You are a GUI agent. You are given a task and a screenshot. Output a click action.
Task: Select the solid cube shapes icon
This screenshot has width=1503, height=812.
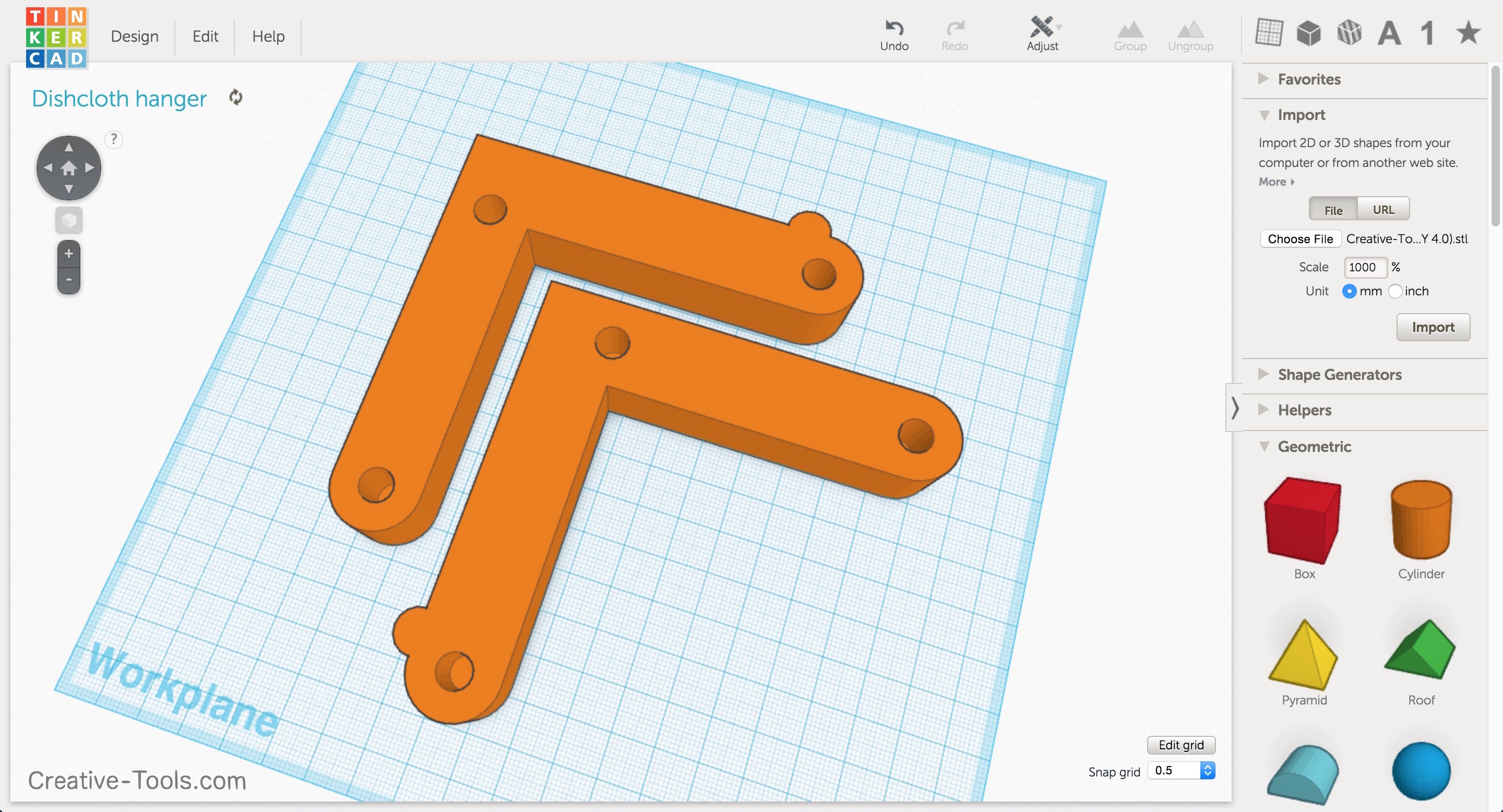tap(1309, 33)
